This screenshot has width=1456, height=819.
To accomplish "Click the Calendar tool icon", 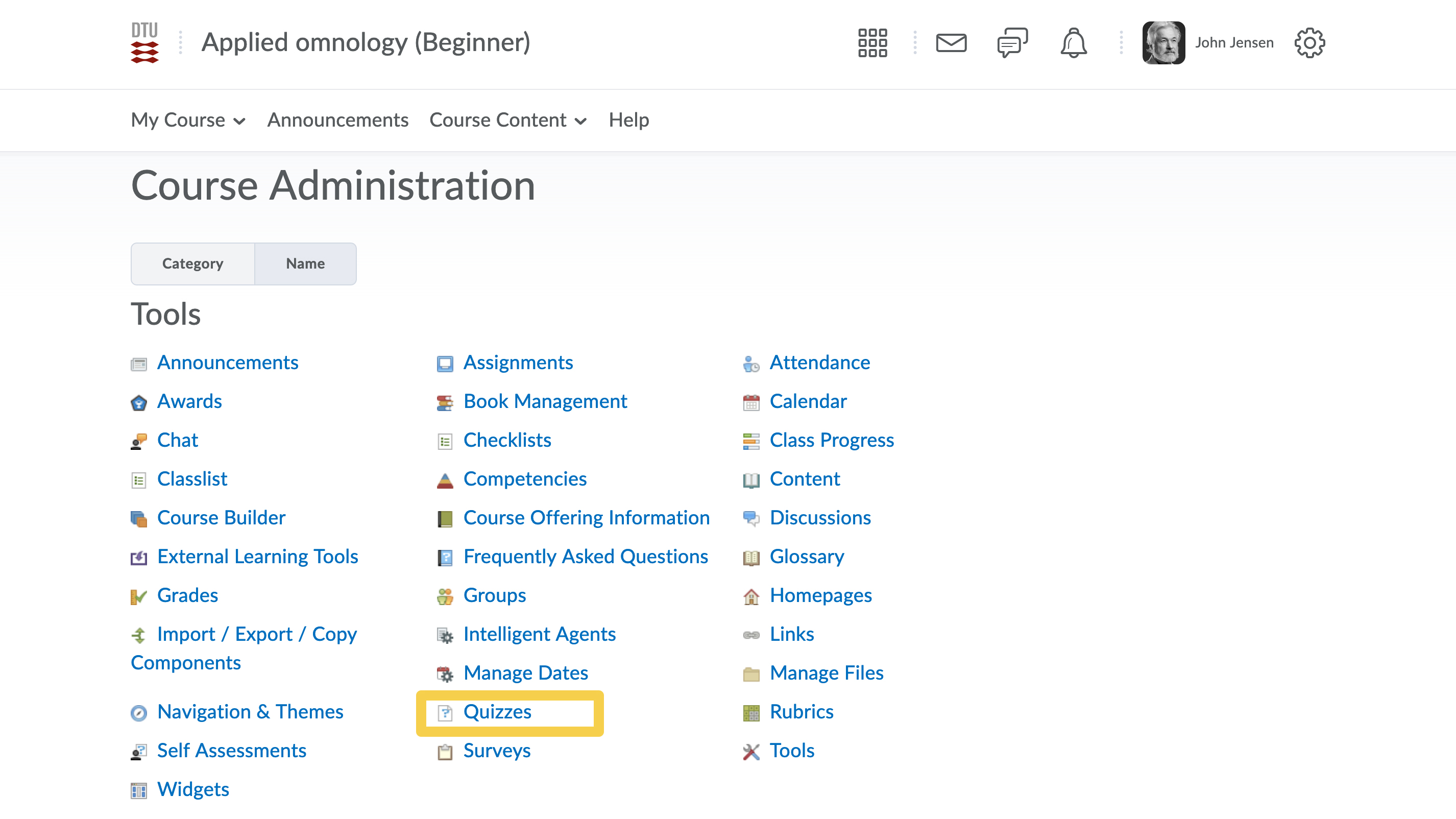I will coord(750,402).
